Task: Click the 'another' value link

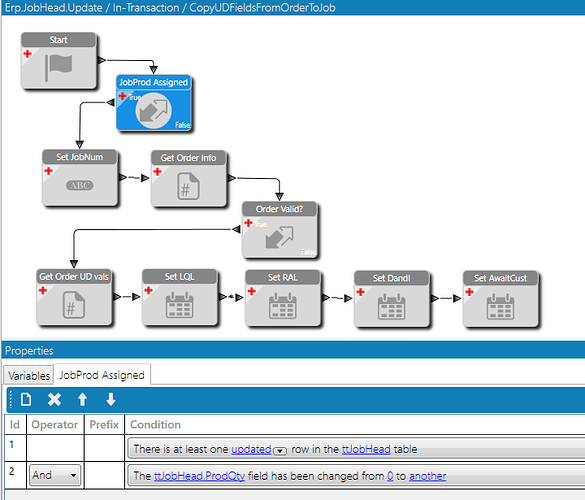Action: tap(428, 476)
